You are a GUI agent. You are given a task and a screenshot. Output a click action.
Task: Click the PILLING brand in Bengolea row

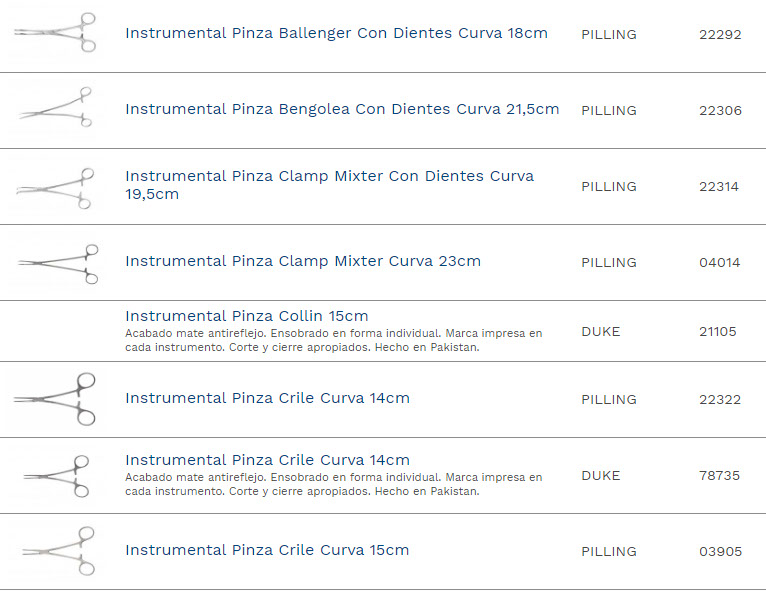608,110
